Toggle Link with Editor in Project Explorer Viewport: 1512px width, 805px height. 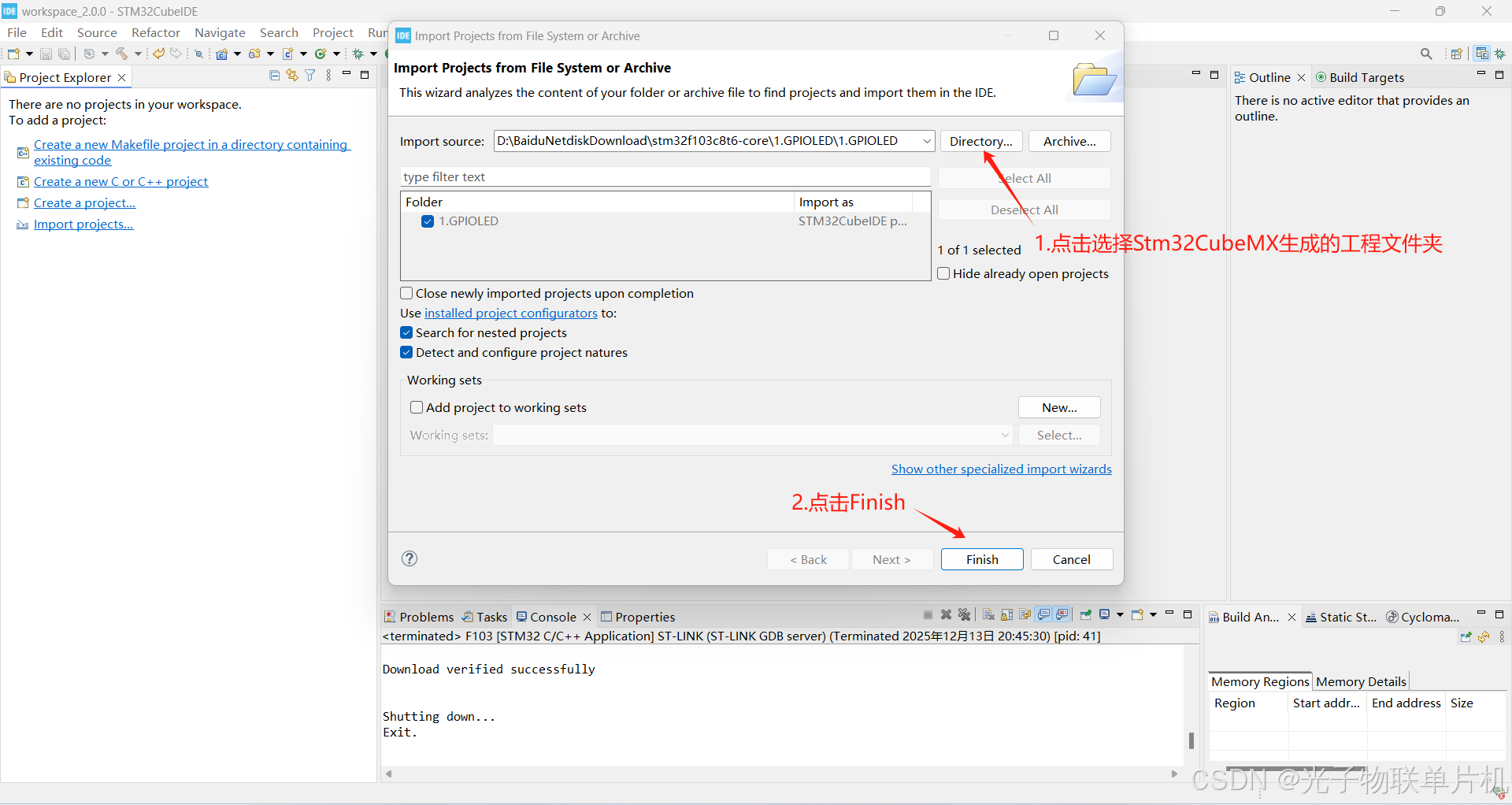292,75
